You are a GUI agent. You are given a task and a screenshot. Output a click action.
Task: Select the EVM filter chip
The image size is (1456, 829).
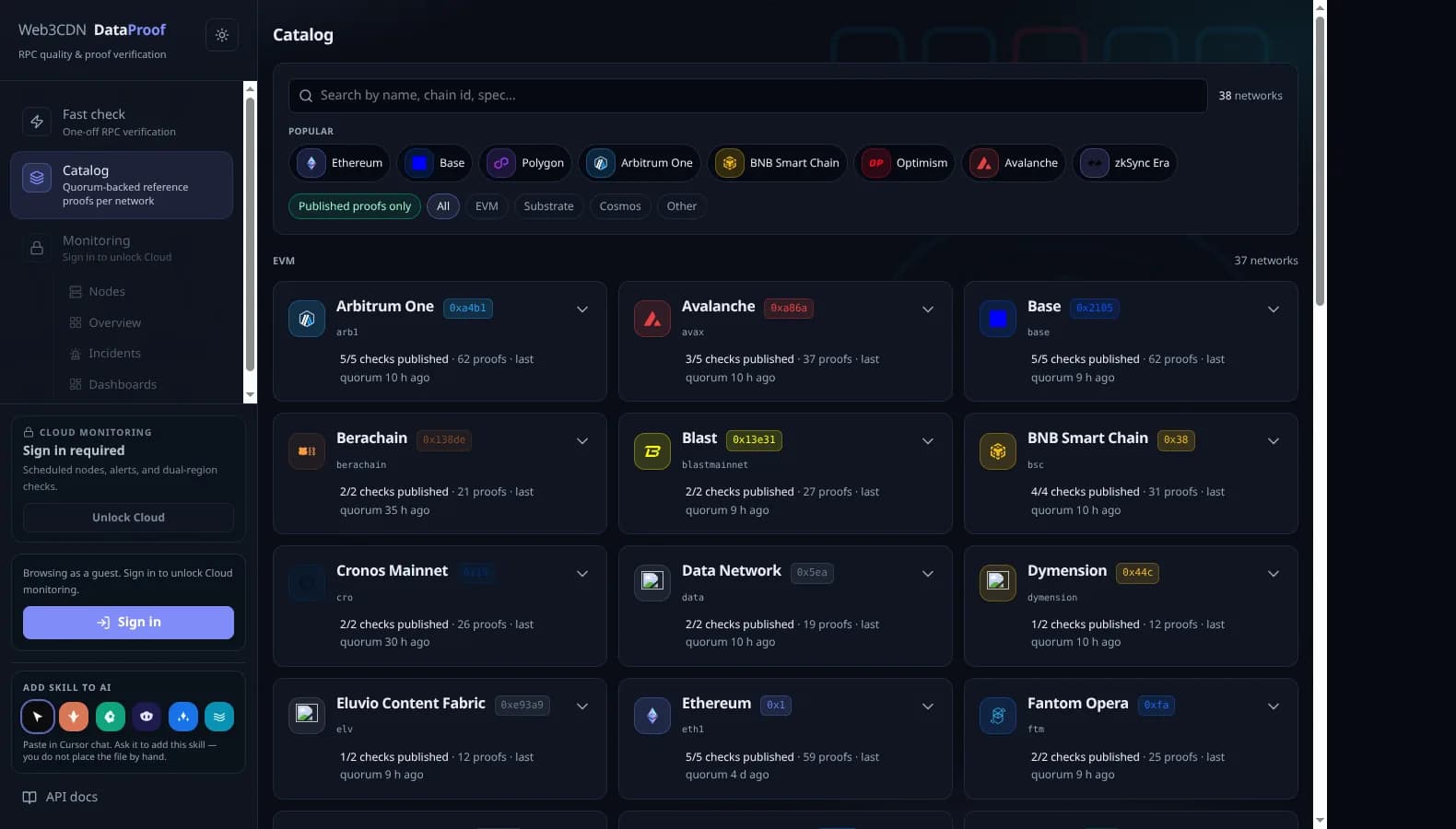pyautogui.click(x=487, y=206)
